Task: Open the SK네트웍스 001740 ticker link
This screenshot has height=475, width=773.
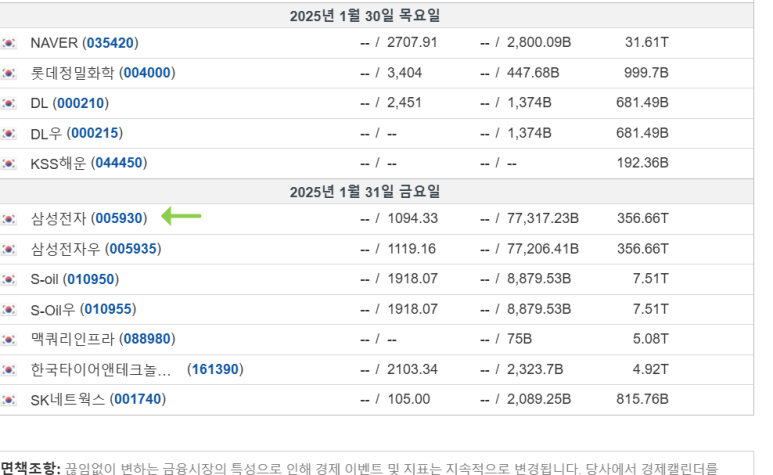Action: click(138, 399)
